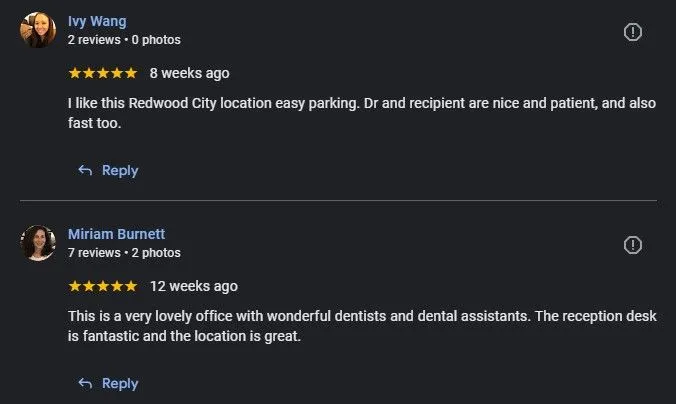676x404 pixels.
Task: Click the "7 reviews • 2 photos" text
Action: (124, 253)
